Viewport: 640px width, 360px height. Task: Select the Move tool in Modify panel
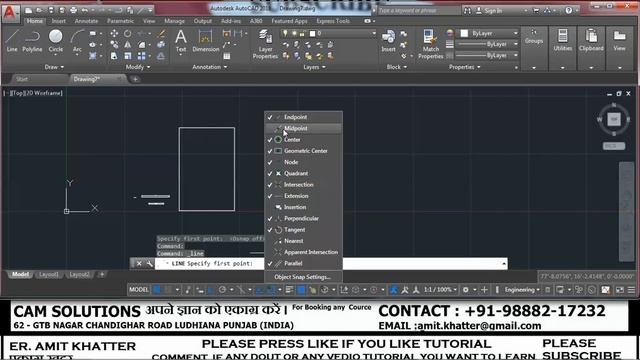pyautogui.click(x=114, y=33)
